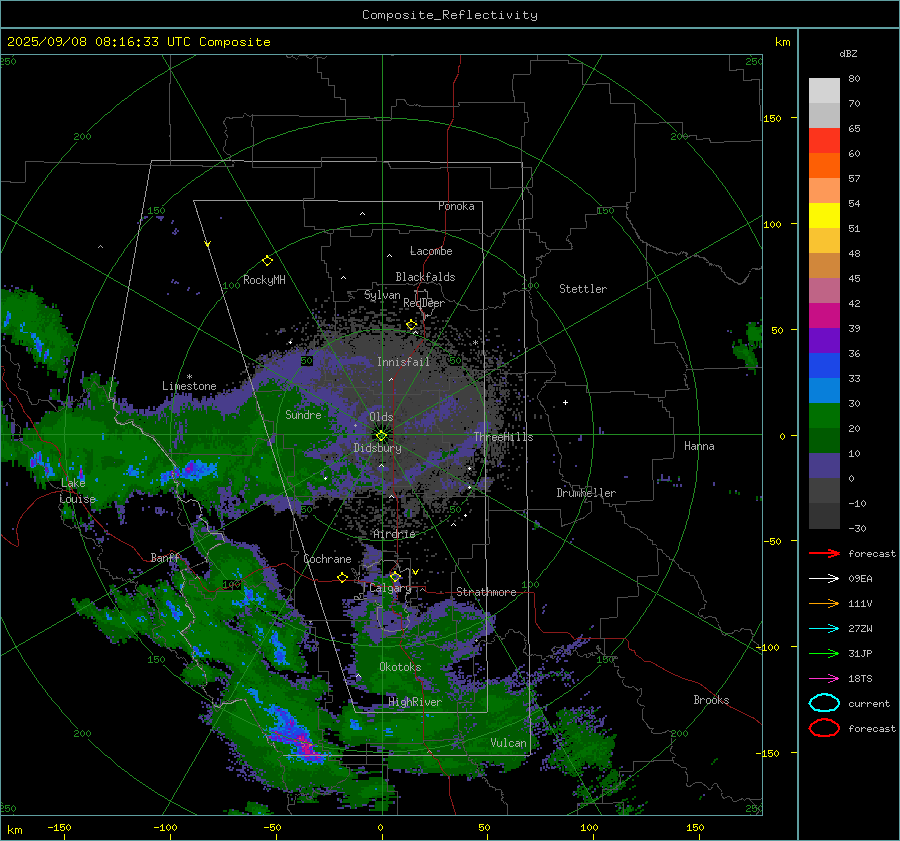Click the orange 111V arrow icon
This screenshot has height=841, width=900.
coord(824,603)
